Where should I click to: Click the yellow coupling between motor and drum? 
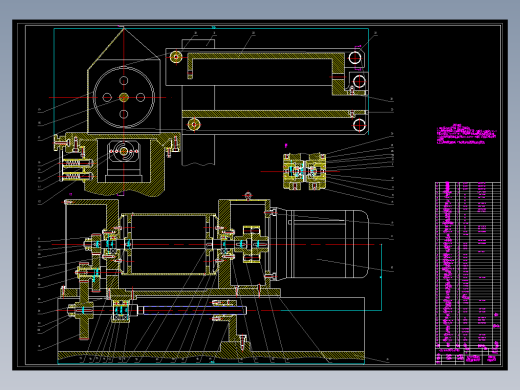251,244
